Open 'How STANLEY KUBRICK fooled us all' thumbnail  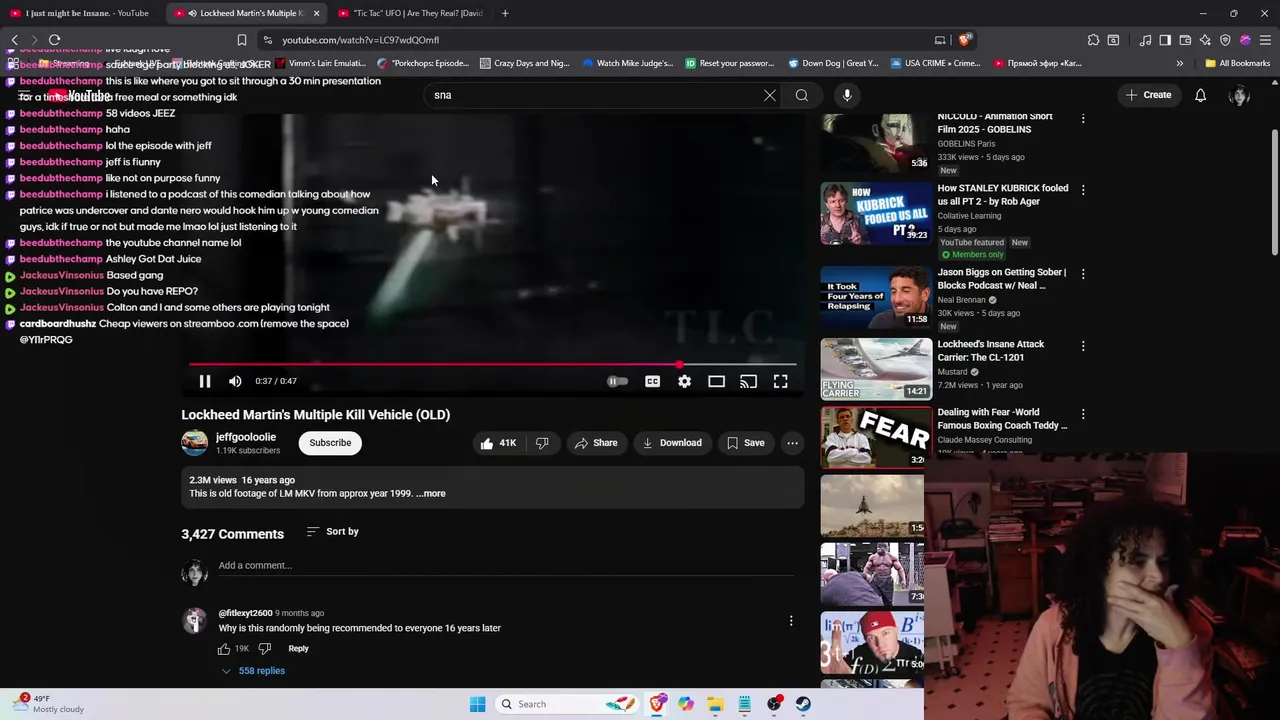click(876, 213)
